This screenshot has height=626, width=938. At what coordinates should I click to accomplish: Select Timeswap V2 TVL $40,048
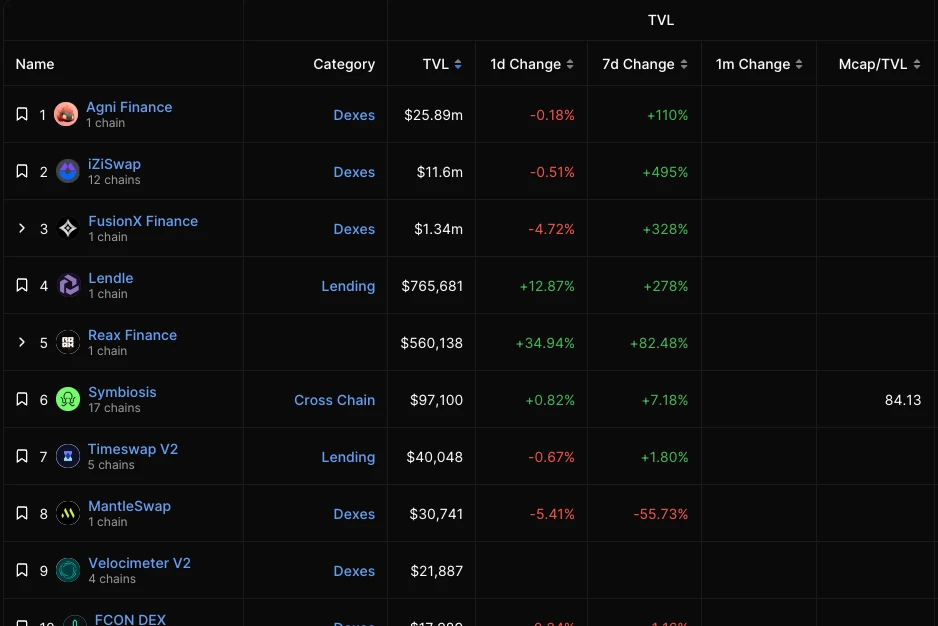pyautogui.click(x=434, y=457)
